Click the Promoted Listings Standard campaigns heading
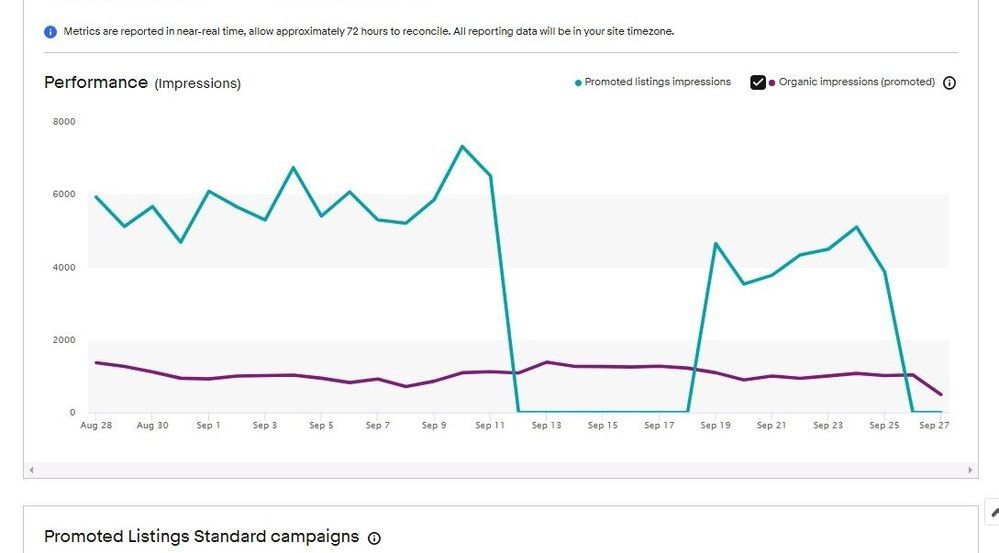 click(x=201, y=537)
